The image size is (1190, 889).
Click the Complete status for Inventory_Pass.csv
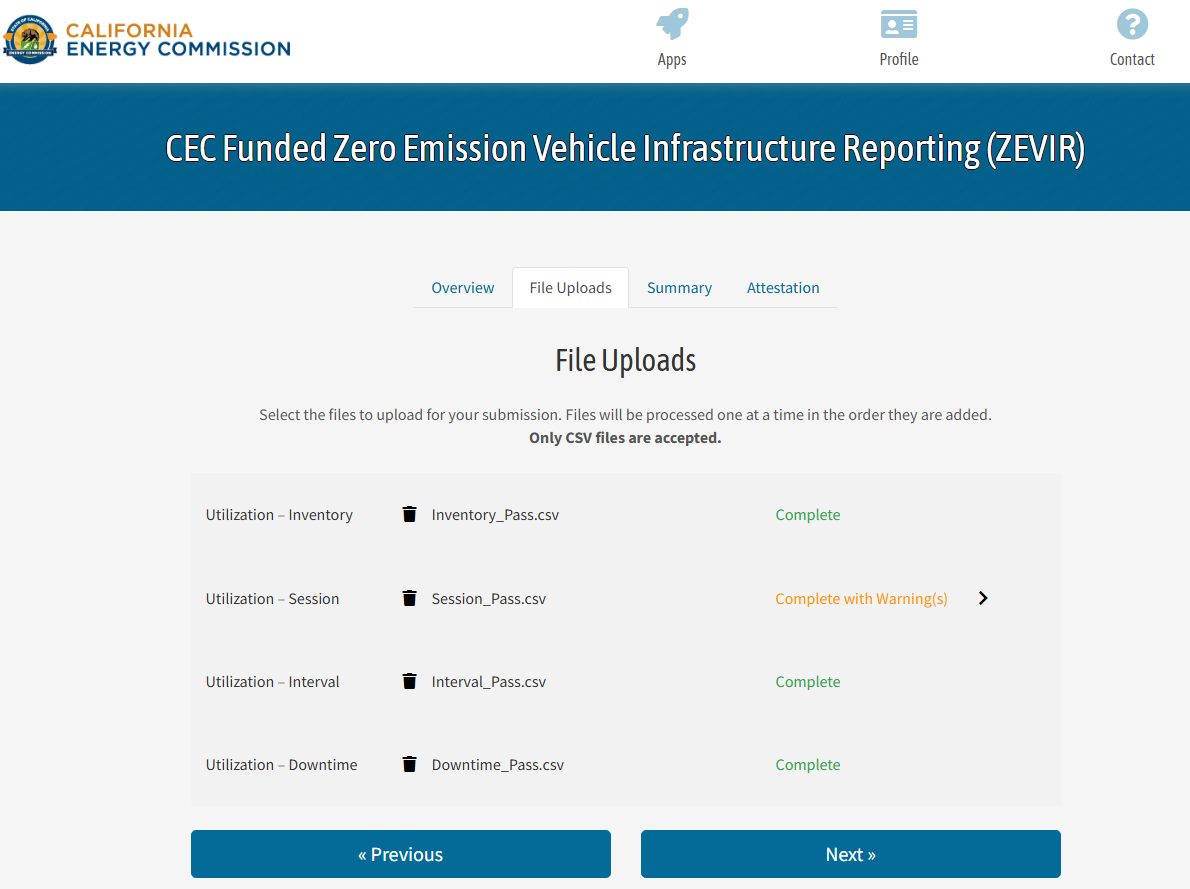point(808,514)
